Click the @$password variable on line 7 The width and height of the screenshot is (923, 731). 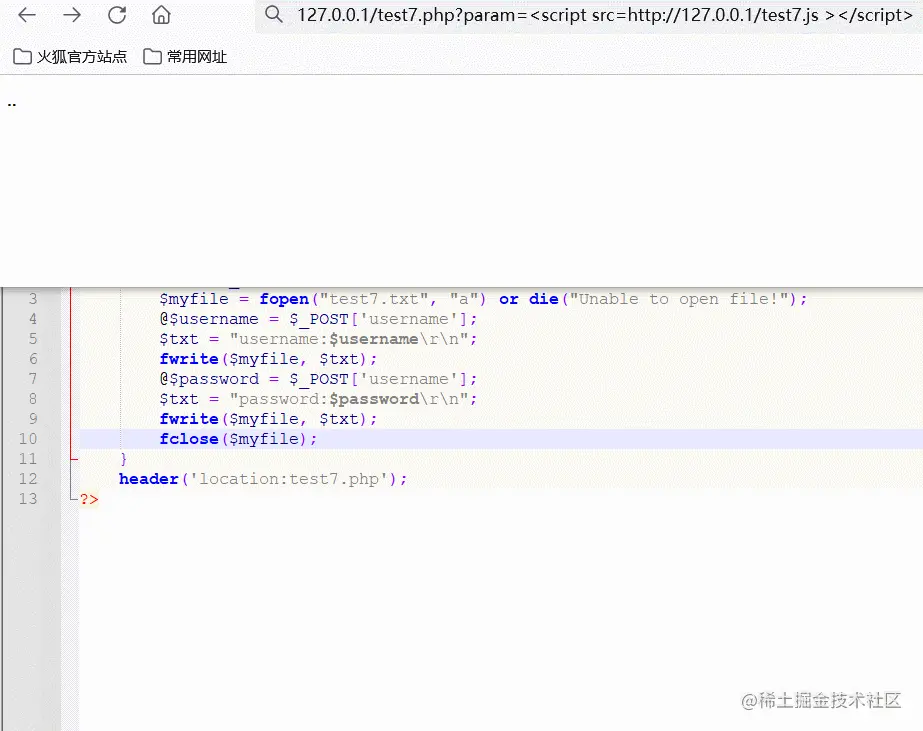pyautogui.click(x=209, y=379)
